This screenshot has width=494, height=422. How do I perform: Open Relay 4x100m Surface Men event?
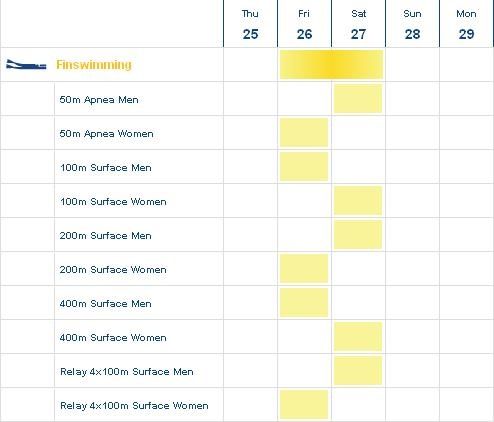[x=127, y=372]
